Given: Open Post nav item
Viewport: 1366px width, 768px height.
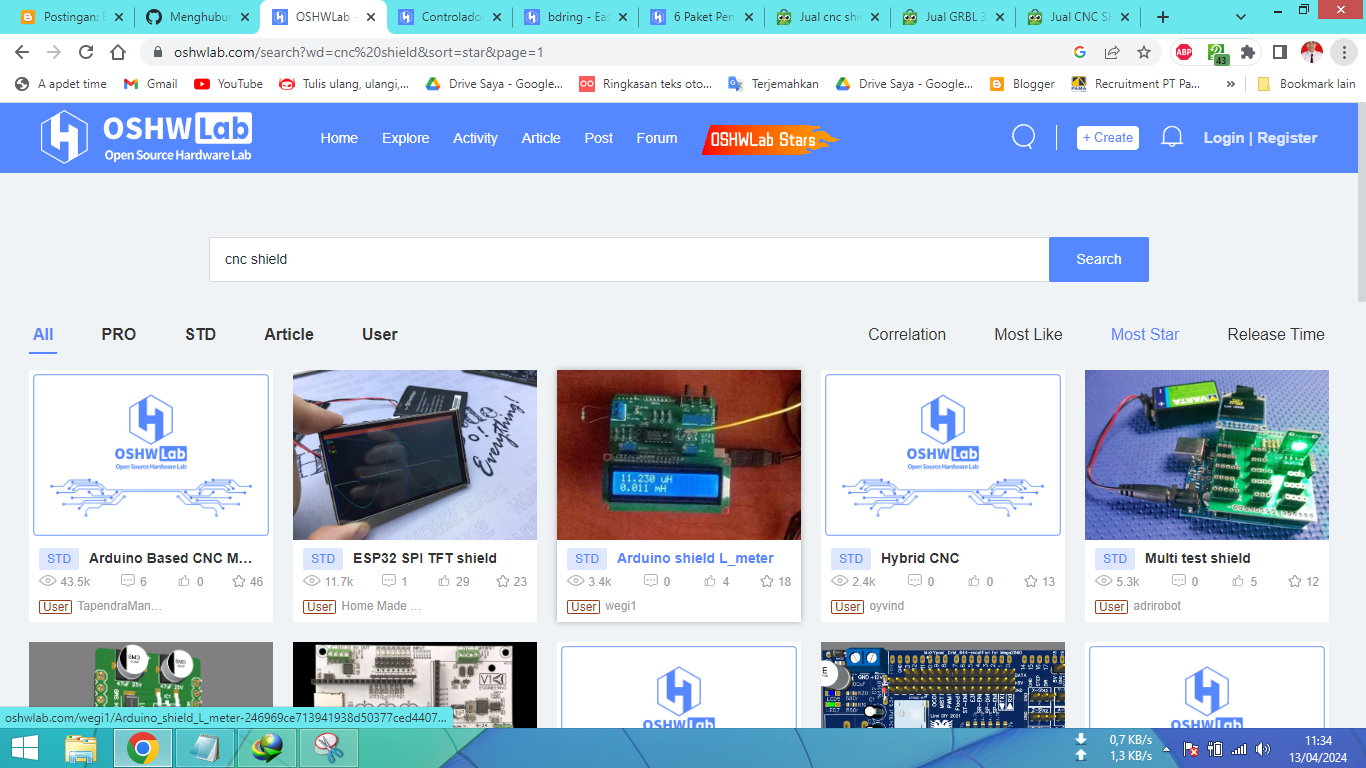Looking at the screenshot, I should click(599, 138).
